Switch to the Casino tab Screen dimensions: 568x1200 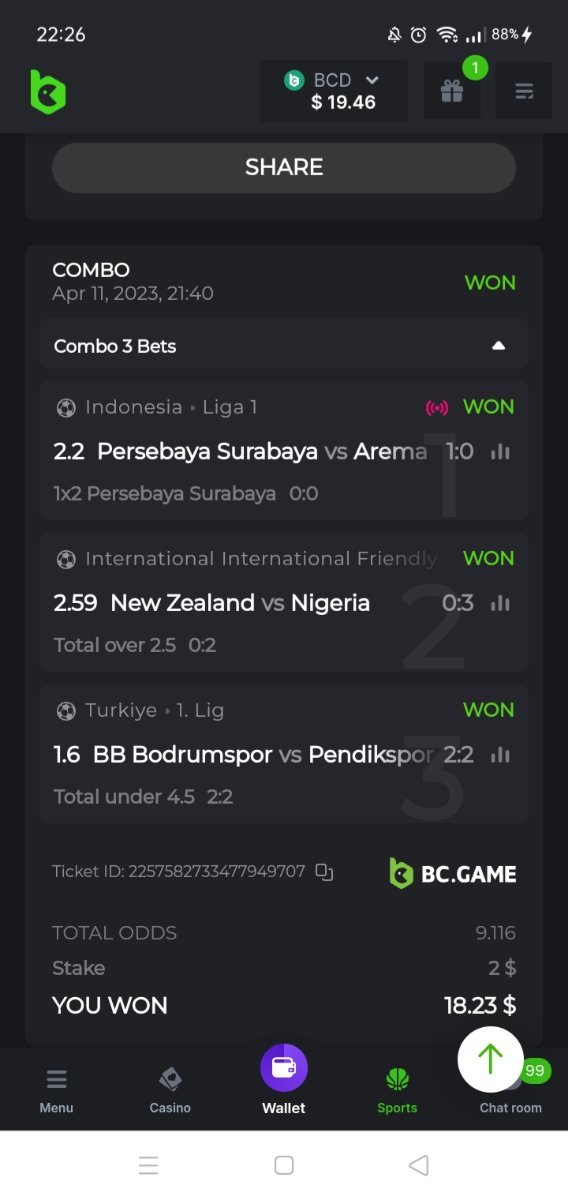[170, 1090]
